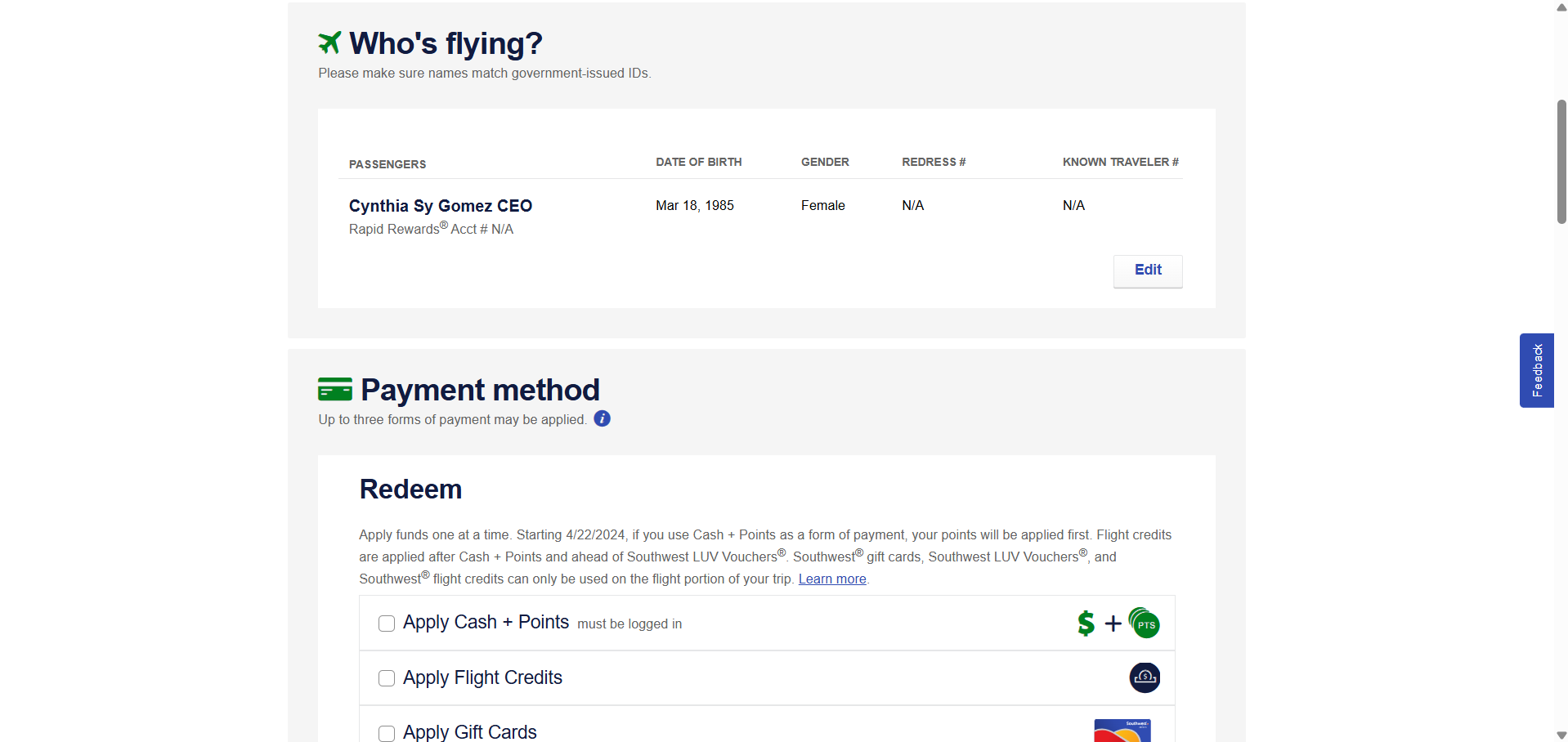Enable Apply Cash + Points checkbox
Image resolution: width=1568 pixels, height=742 pixels.
coord(387,624)
